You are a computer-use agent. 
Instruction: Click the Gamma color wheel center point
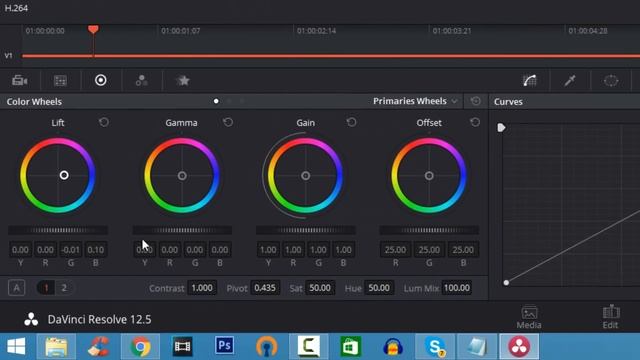(182, 176)
